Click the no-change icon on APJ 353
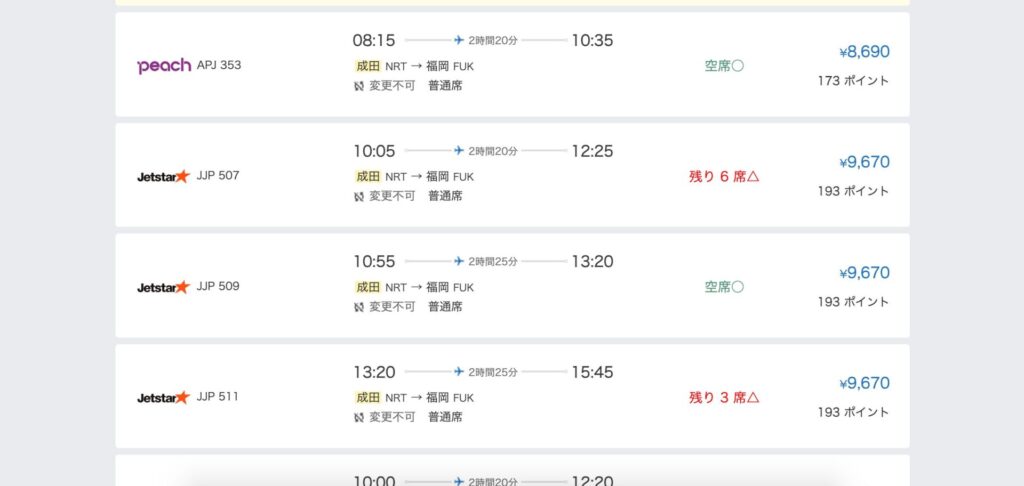Viewport: 1024px width, 486px height. (359, 86)
